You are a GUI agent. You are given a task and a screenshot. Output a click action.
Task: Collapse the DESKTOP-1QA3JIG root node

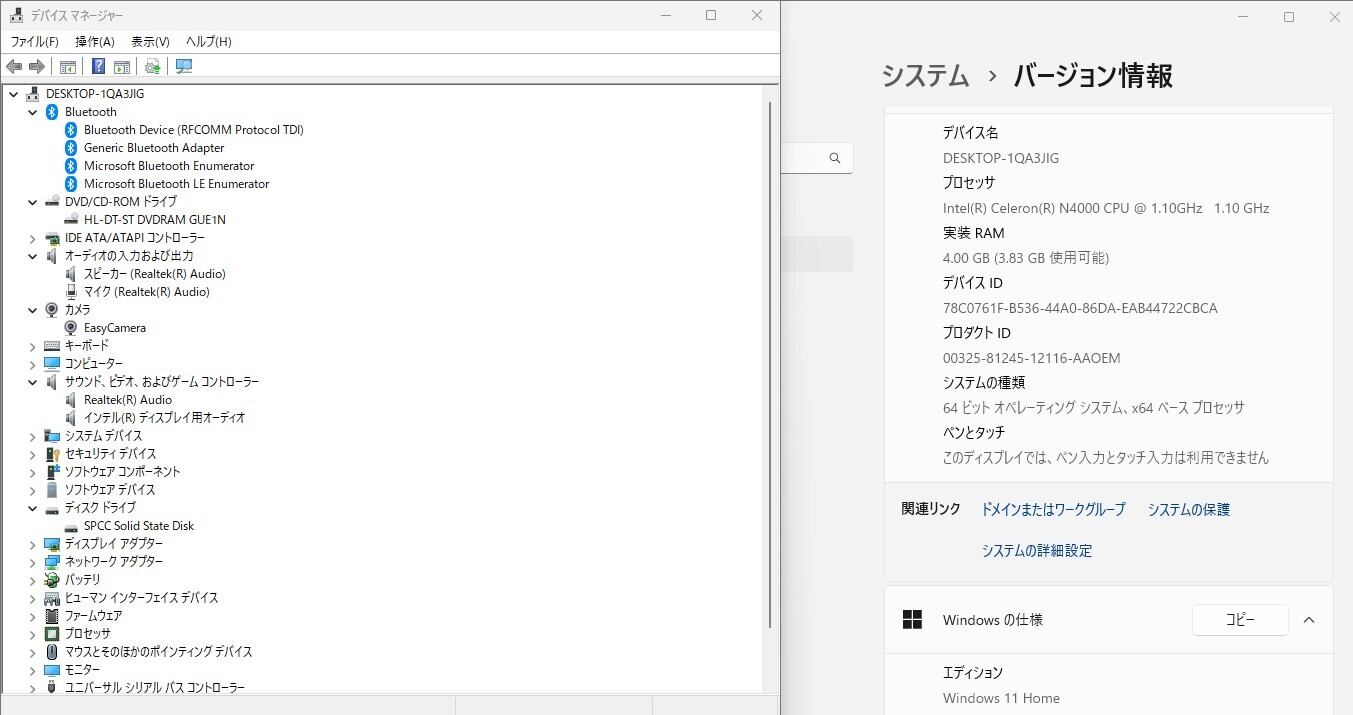click(13, 94)
